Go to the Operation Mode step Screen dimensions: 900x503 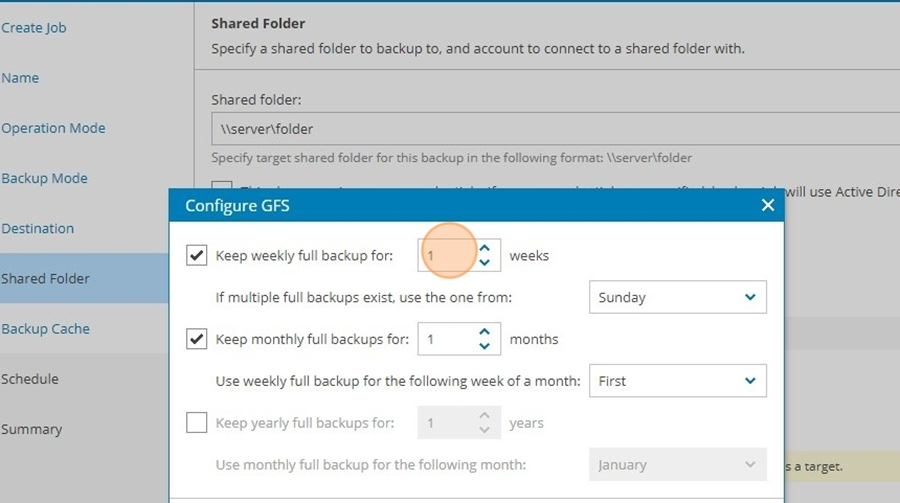(53, 128)
